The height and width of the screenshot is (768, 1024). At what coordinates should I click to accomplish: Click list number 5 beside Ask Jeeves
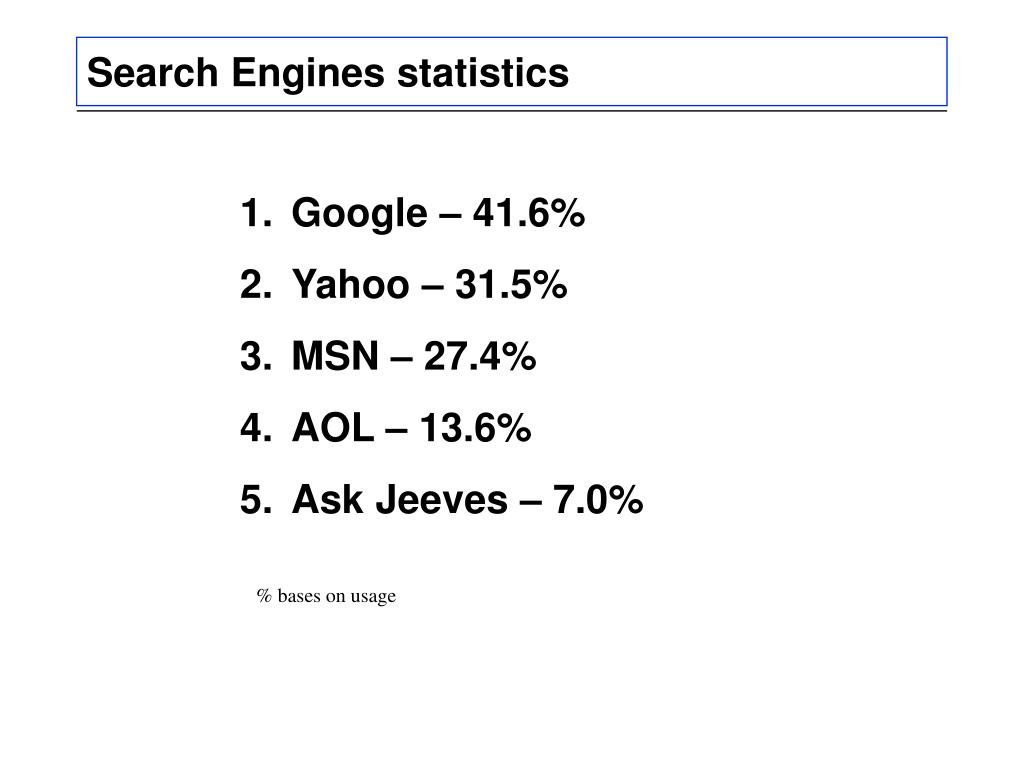[255, 501]
